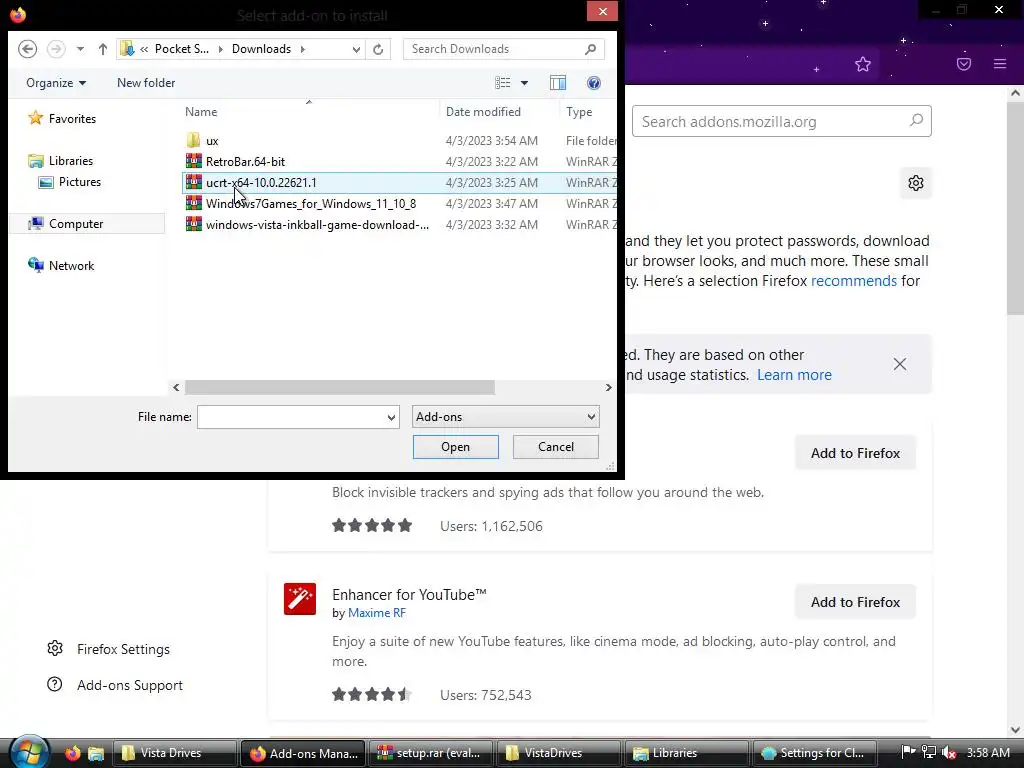The image size is (1024, 768).
Task: Click the Back arrow in file dialog
Action: pos(27,49)
